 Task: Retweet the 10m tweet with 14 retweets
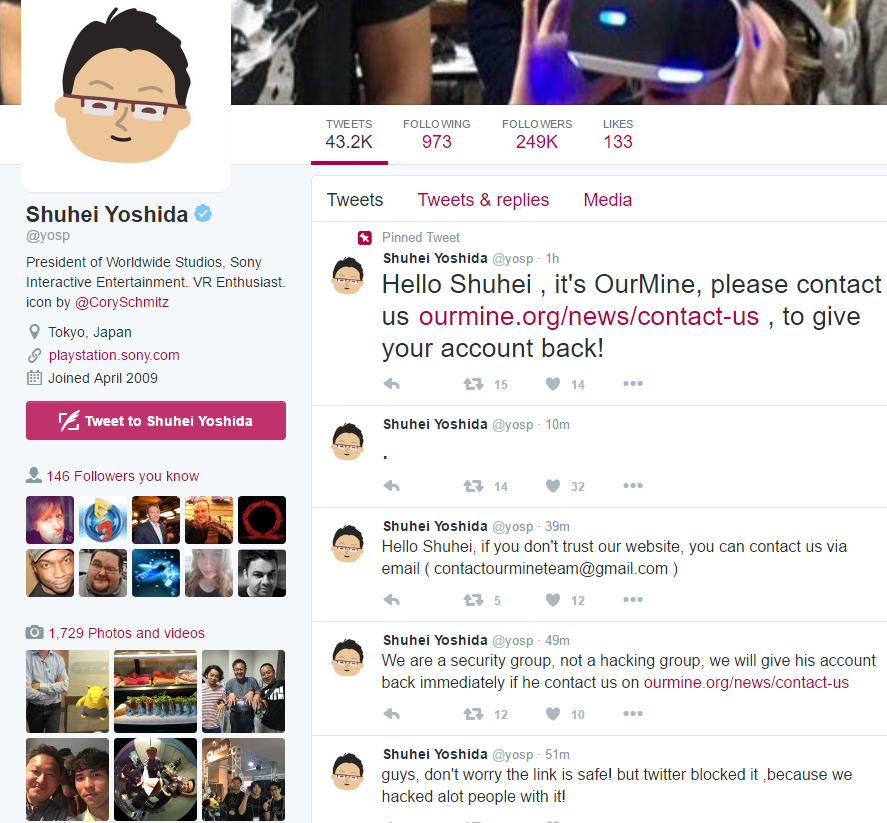473,486
